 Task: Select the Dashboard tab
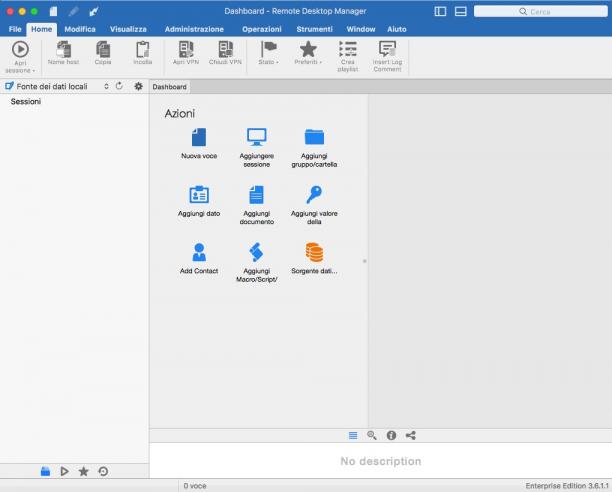click(x=169, y=87)
